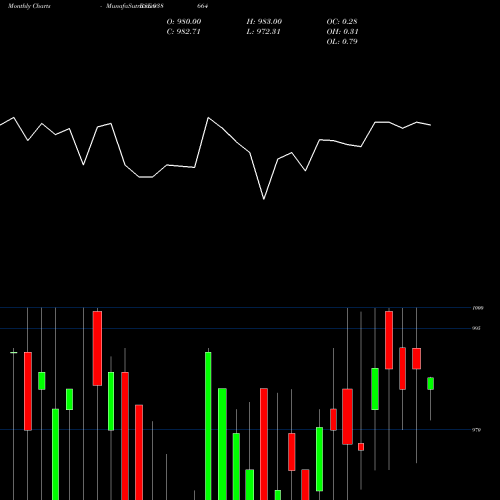
Task: Click the 'Monthly Charts' title text
Action: pyautogui.click(x=29, y=6)
